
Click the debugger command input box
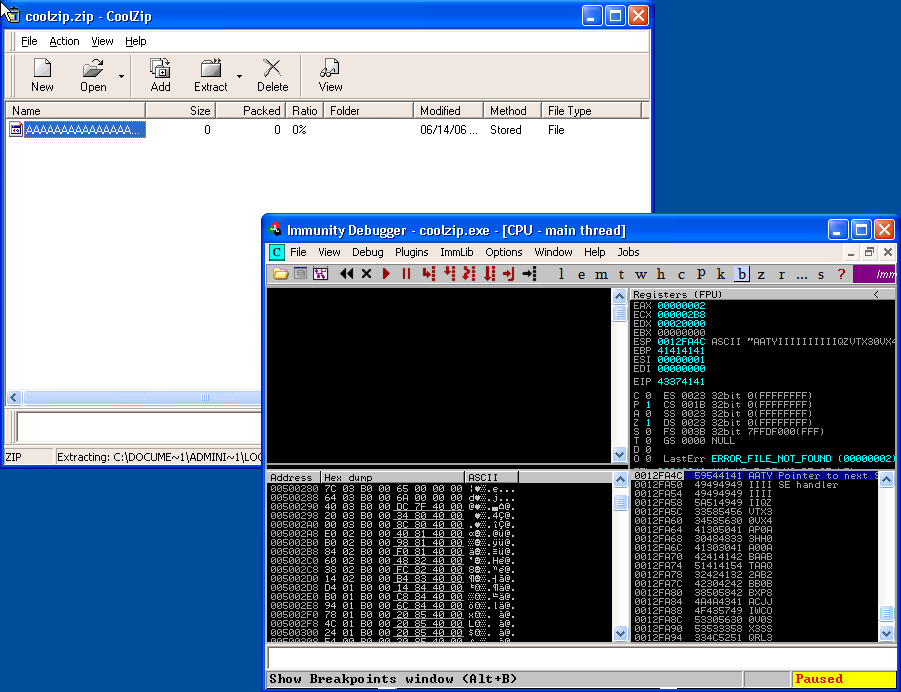click(582, 658)
